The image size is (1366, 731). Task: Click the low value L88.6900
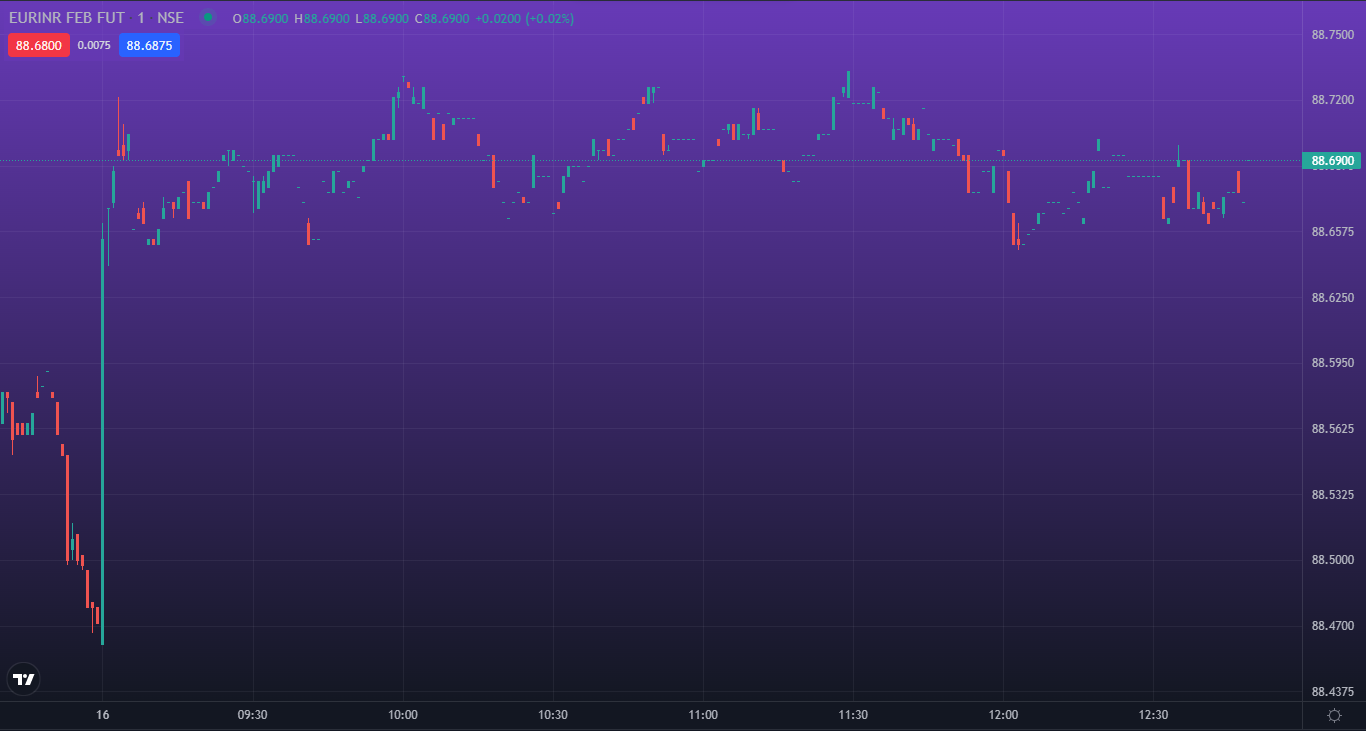coord(382,18)
